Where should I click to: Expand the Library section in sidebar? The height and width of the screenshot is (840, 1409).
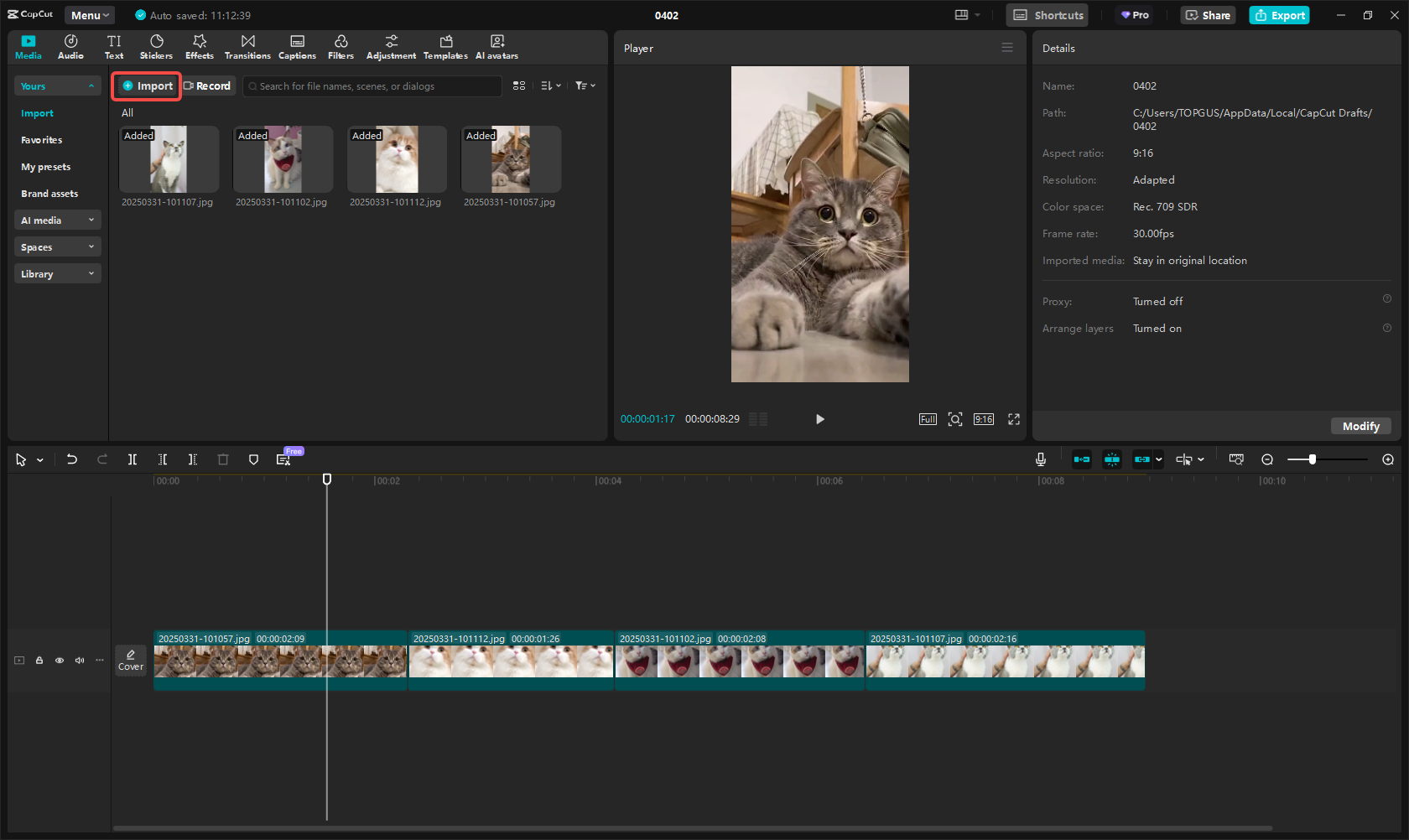[x=57, y=274]
